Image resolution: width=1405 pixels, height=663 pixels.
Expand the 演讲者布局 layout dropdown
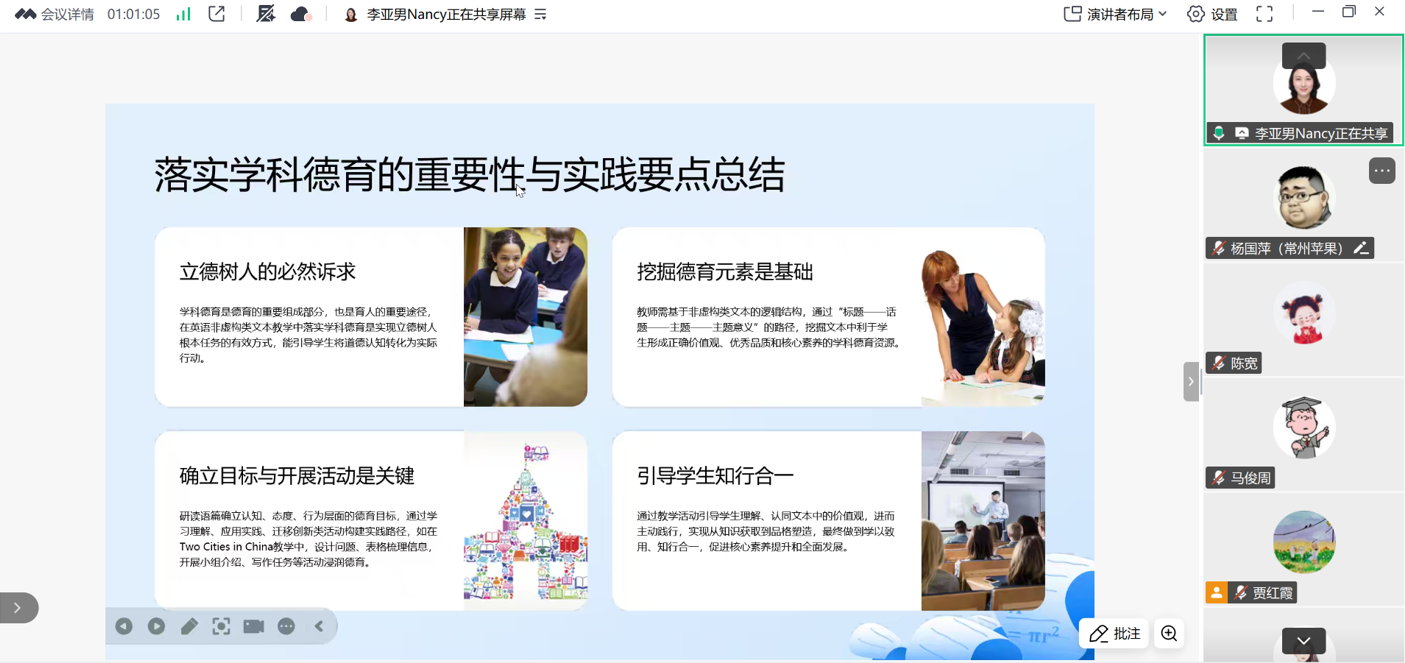[x=1115, y=14]
